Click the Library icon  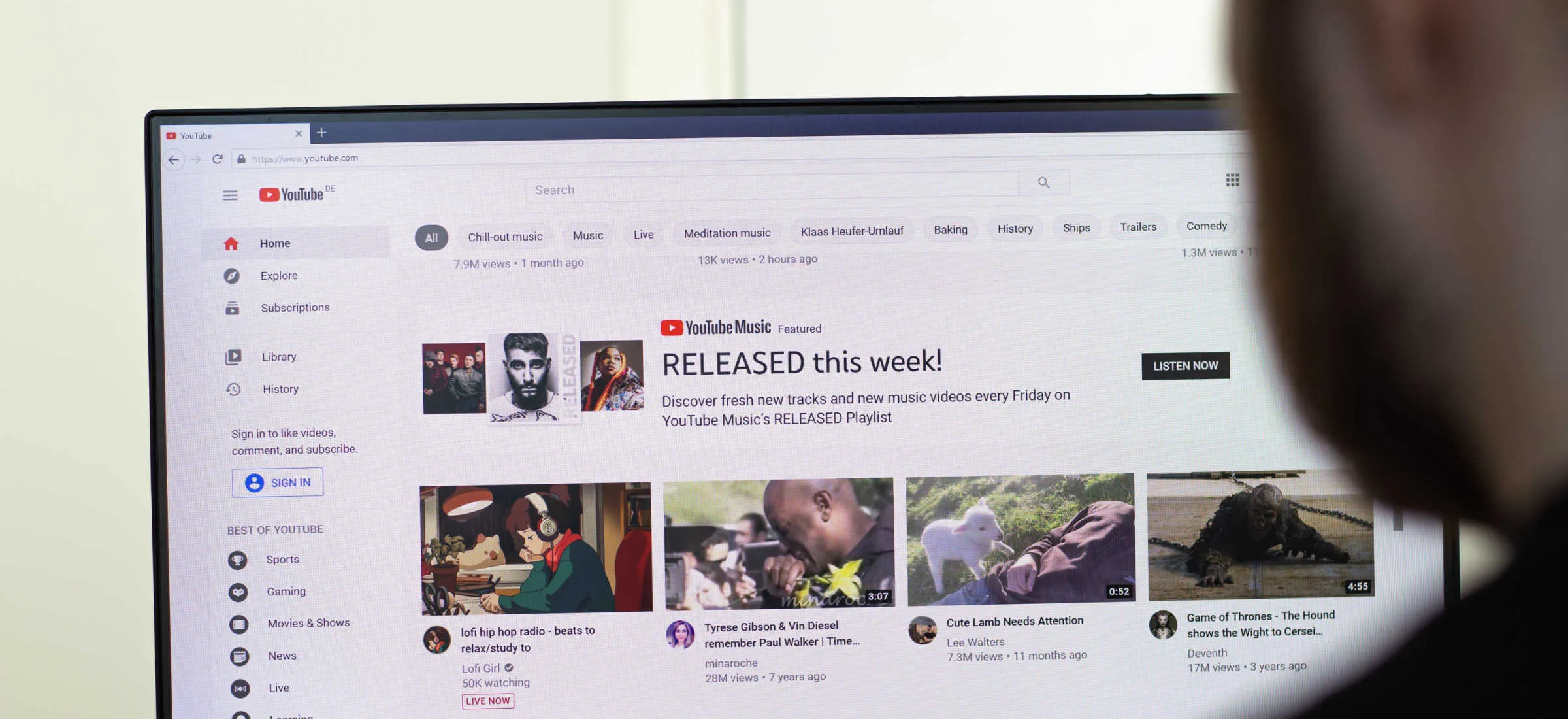pos(233,357)
